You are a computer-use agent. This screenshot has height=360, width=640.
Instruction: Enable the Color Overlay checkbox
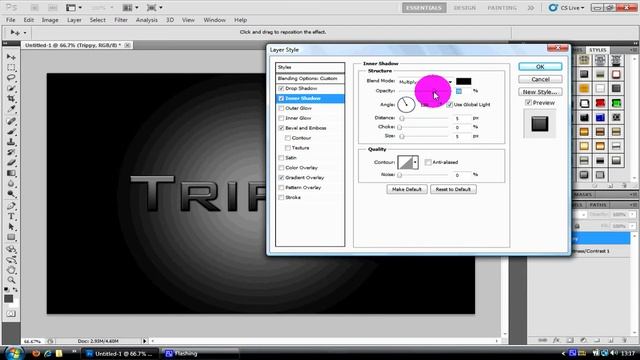click(x=281, y=168)
